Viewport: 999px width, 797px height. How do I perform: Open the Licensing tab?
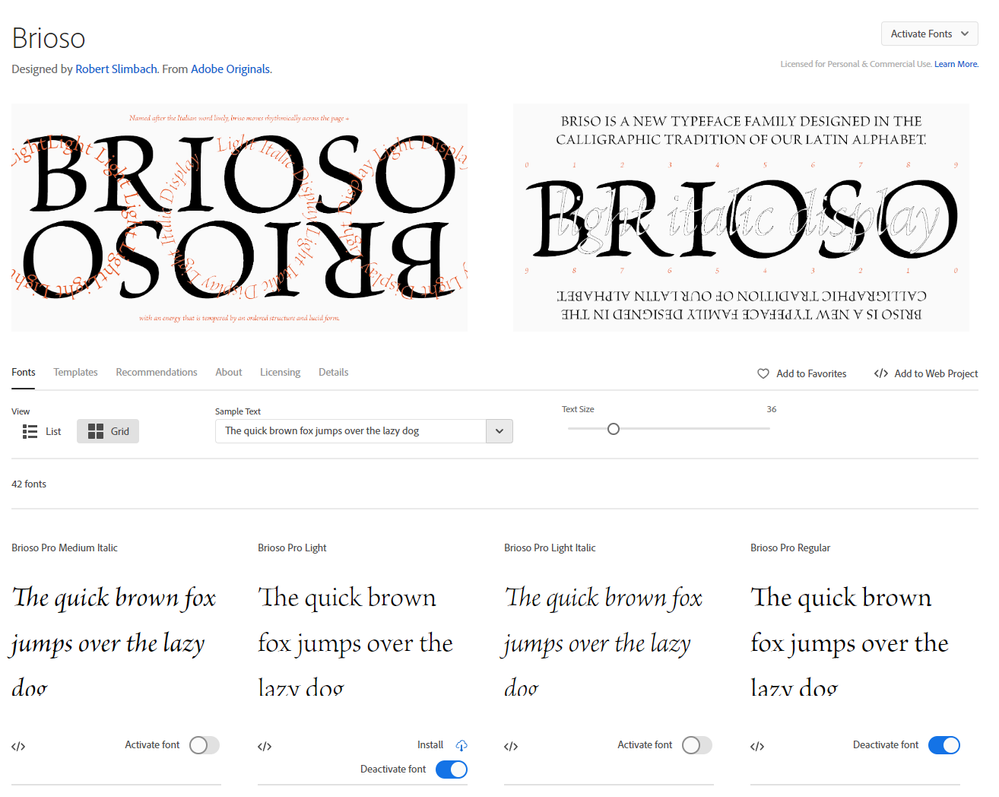[280, 372]
